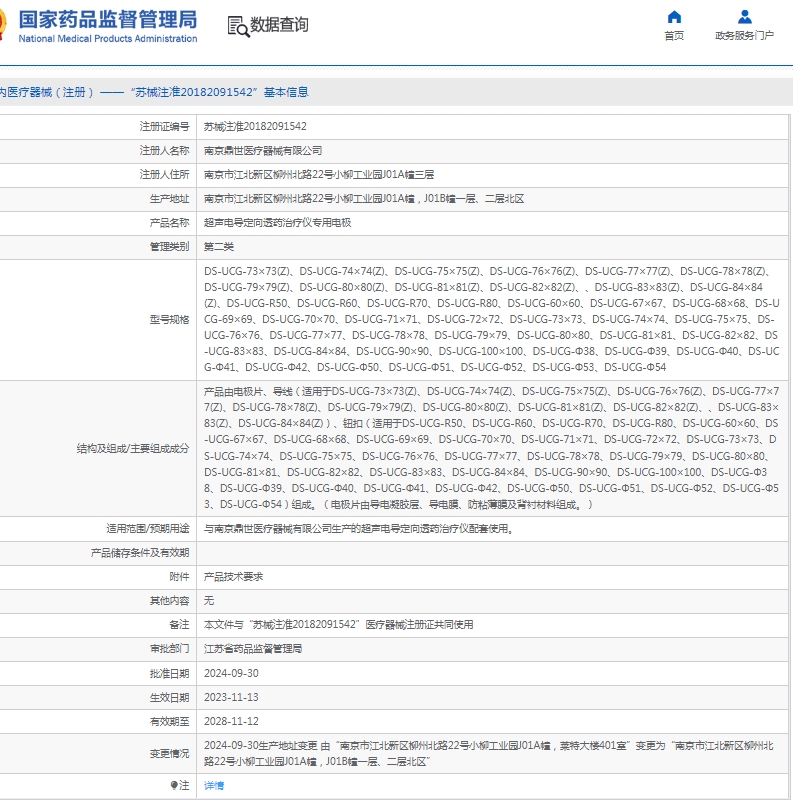This screenshot has width=793, height=806.
Task: Select the 无 value in 其他内容 row
Action: [x=209, y=600]
